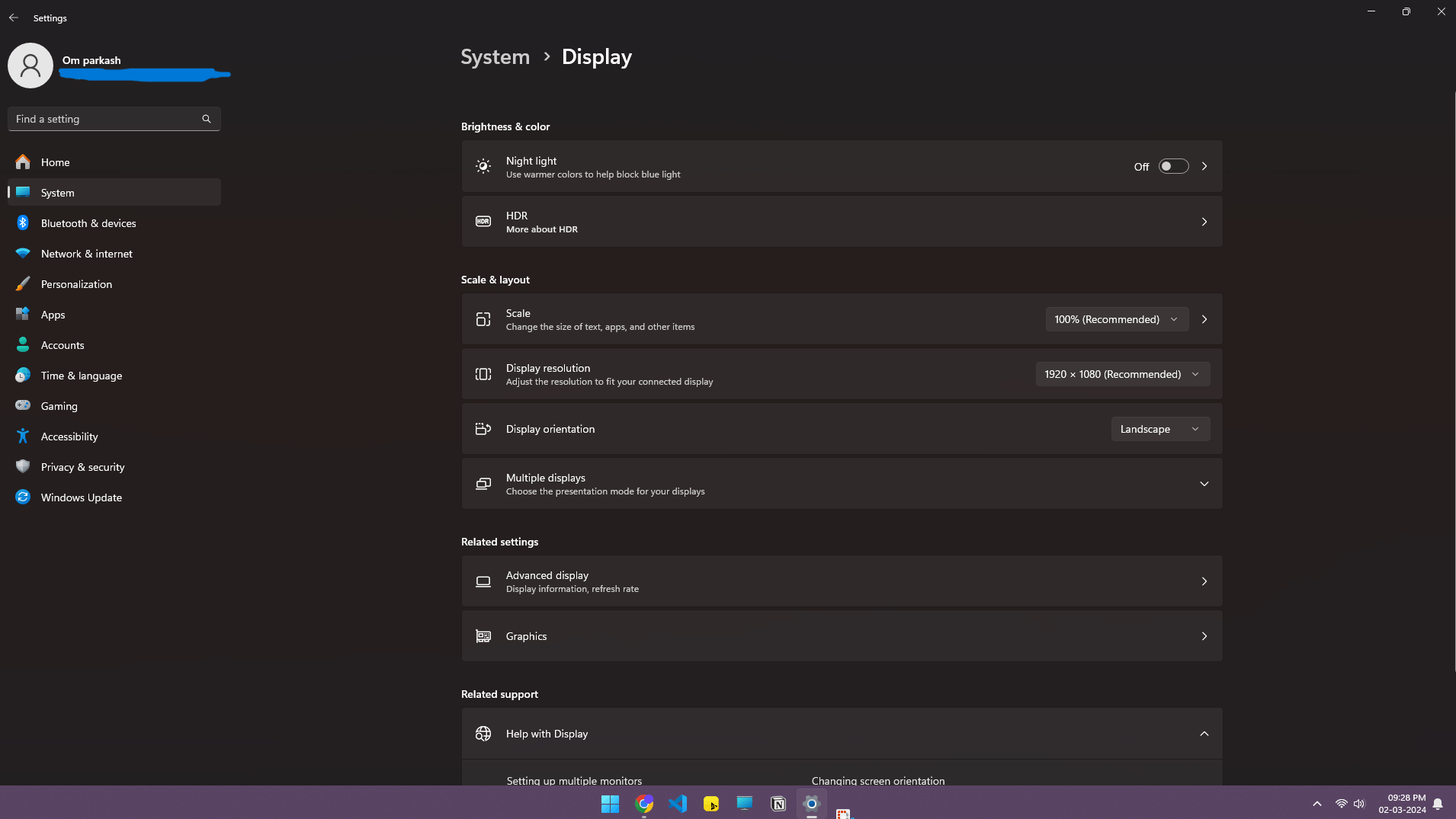
Task: Click the back arrow in Settings
Action: tap(14, 18)
